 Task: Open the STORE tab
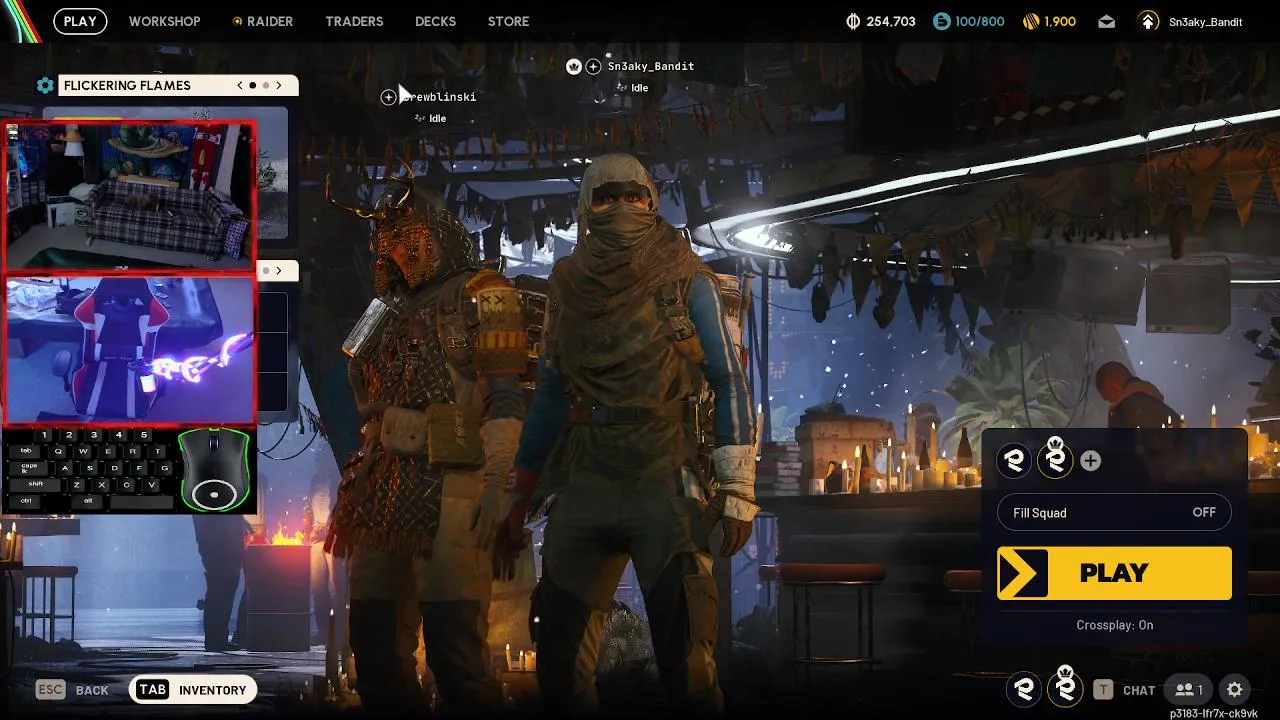[x=508, y=21]
